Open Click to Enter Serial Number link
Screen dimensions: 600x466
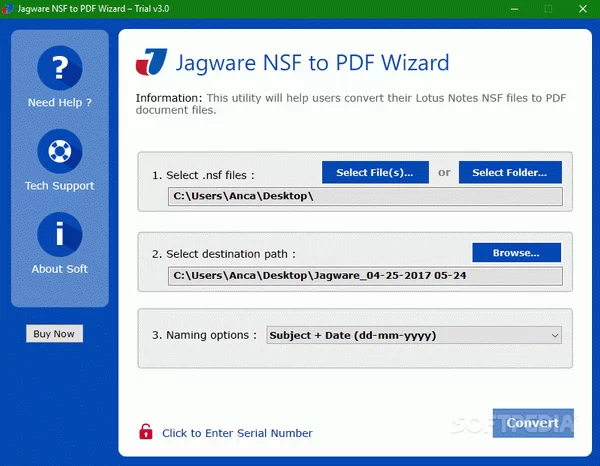[x=237, y=433]
